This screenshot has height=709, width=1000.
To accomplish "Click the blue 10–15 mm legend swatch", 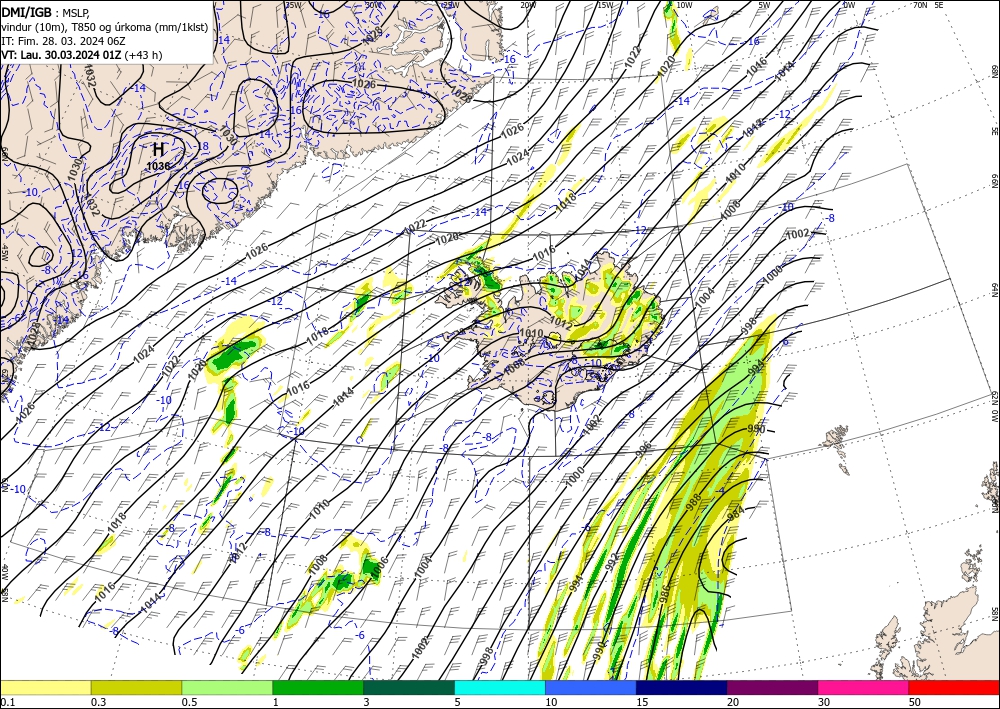I will tap(591, 687).
